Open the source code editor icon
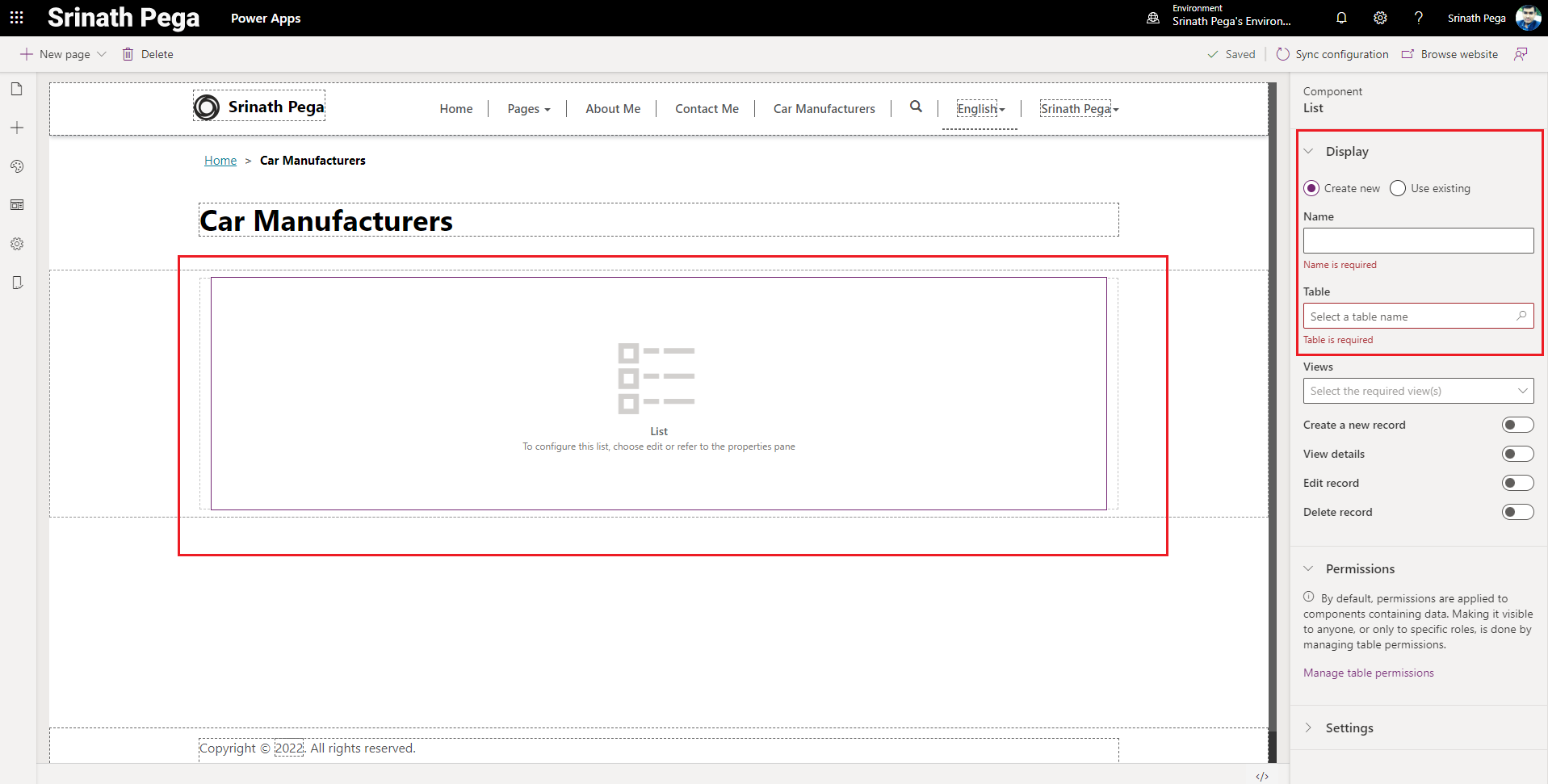 point(1261,776)
